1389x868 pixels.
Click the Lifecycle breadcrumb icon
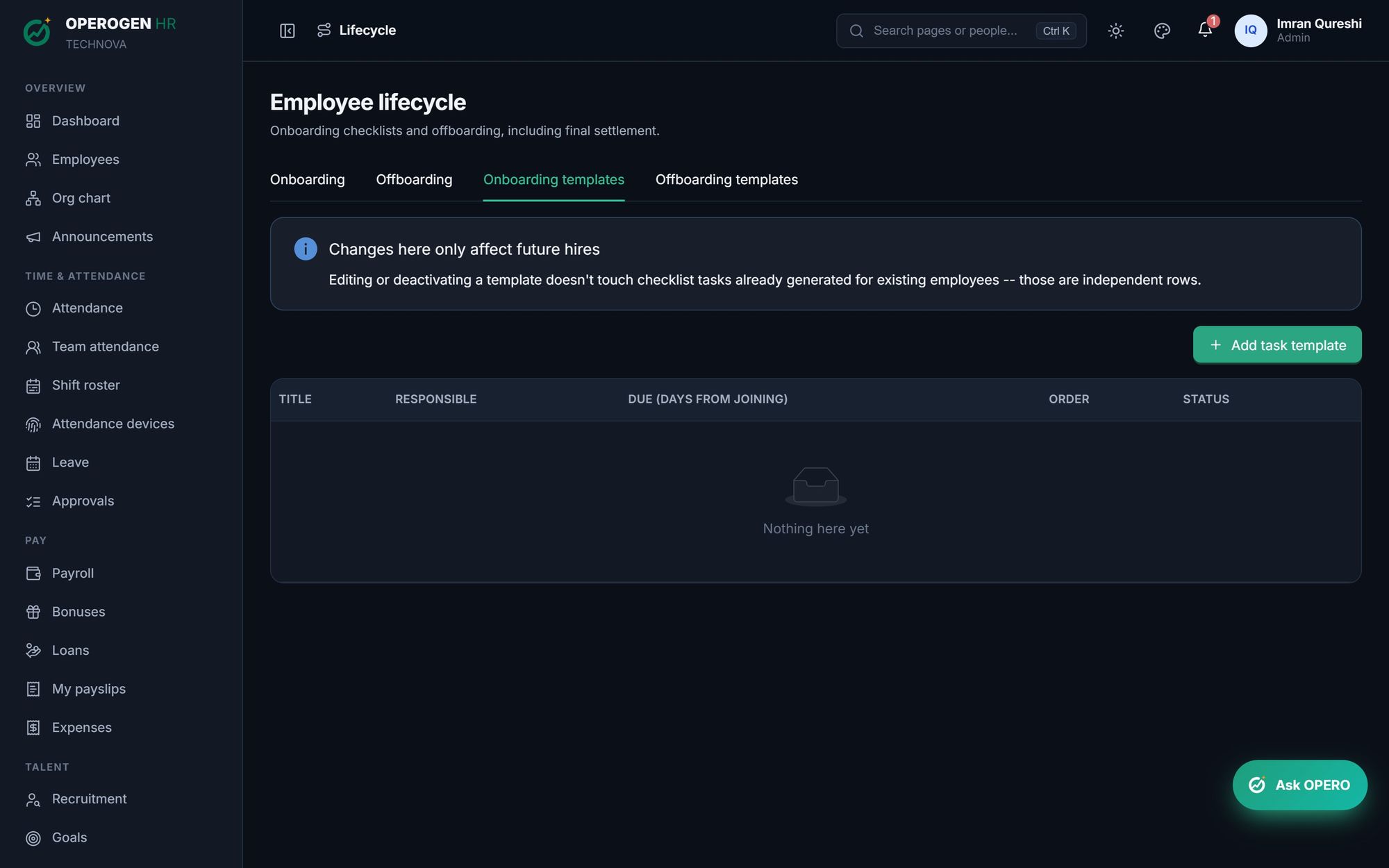(x=324, y=30)
